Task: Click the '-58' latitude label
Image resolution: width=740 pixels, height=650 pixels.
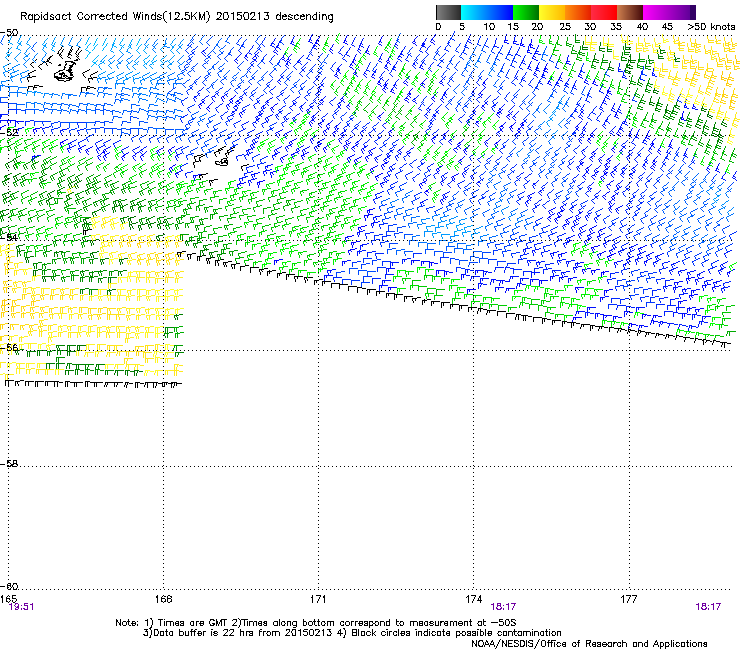Action: (9, 464)
